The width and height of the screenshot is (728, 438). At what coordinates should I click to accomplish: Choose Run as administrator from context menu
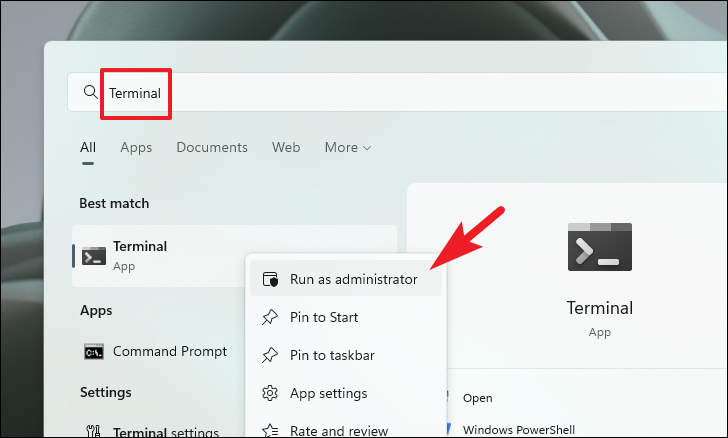[345, 279]
